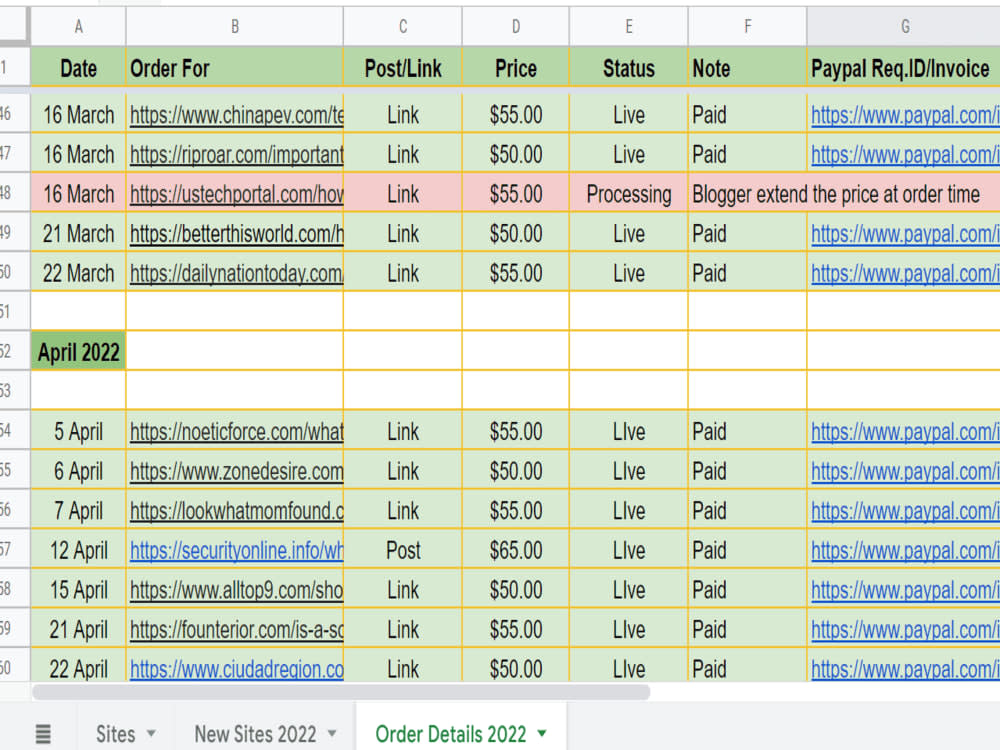Select the '7 April' date cell
The height and width of the screenshot is (750, 1000).
[x=78, y=510]
